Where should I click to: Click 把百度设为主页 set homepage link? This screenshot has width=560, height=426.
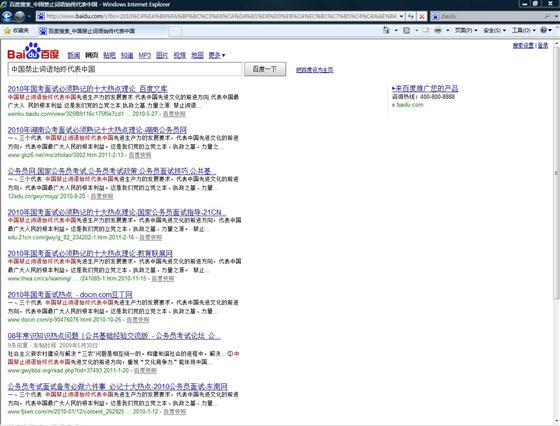[315, 70]
